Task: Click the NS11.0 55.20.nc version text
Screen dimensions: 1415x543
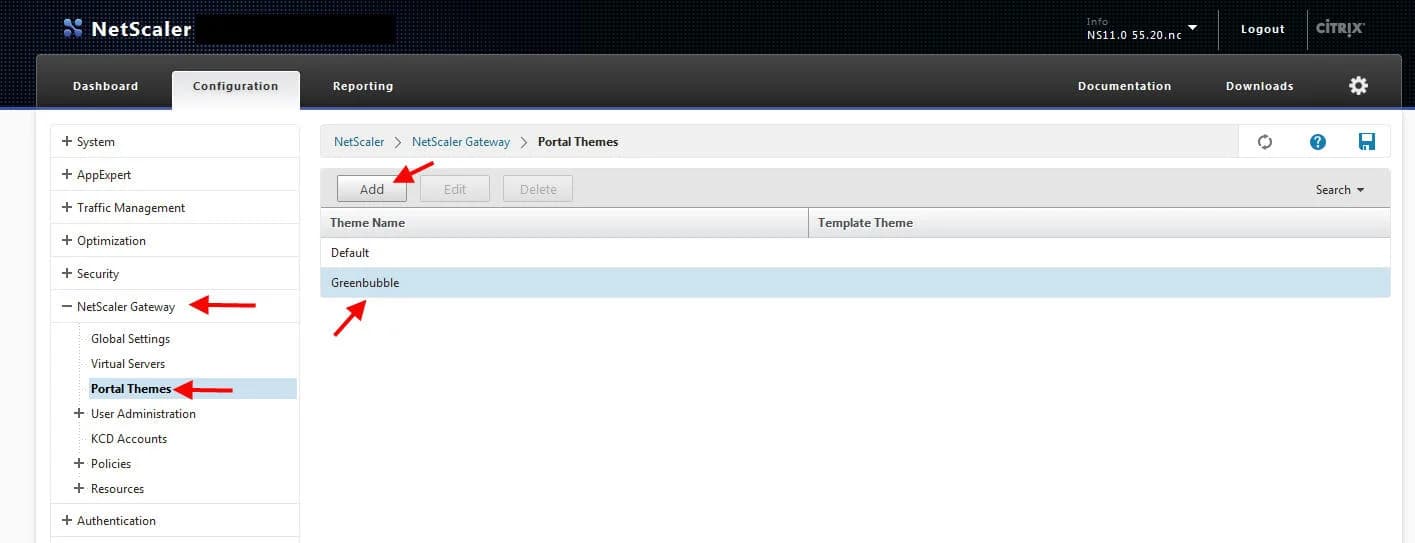Action: [1134, 35]
